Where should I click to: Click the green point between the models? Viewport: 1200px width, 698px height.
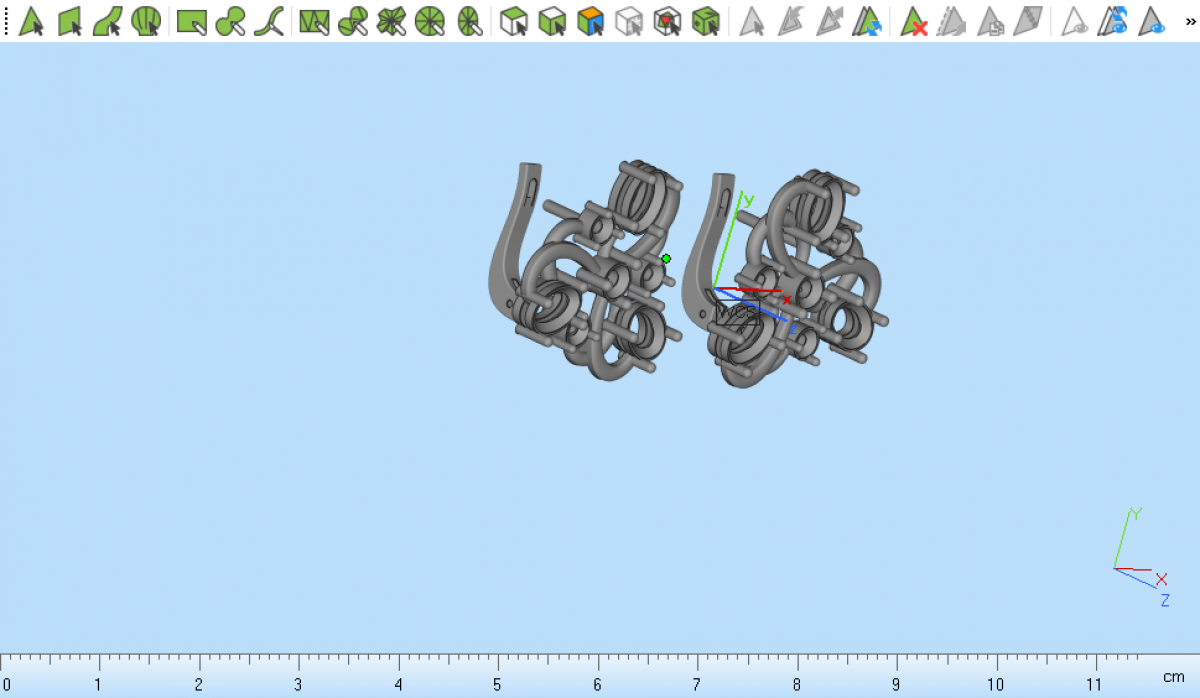(666, 259)
